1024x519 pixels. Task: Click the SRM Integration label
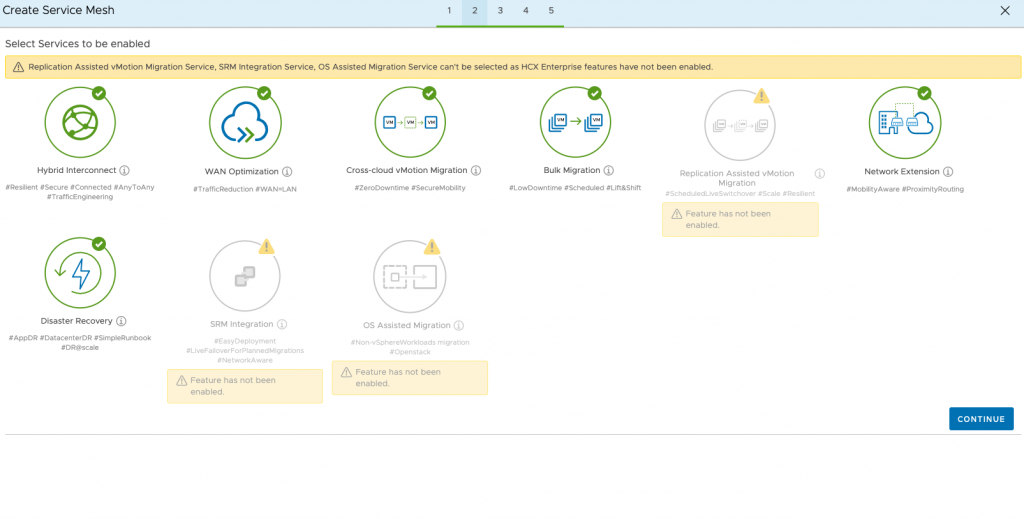coord(242,324)
